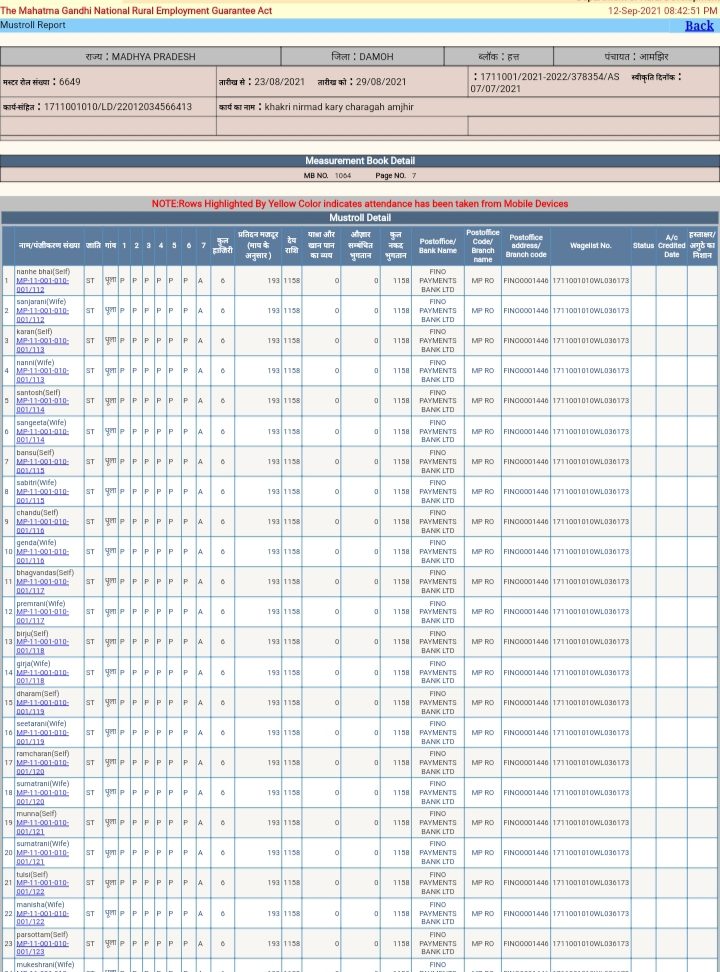Open sangeeta(Wife) registration number link
The image size is (720, 972).
coord(42,436)
